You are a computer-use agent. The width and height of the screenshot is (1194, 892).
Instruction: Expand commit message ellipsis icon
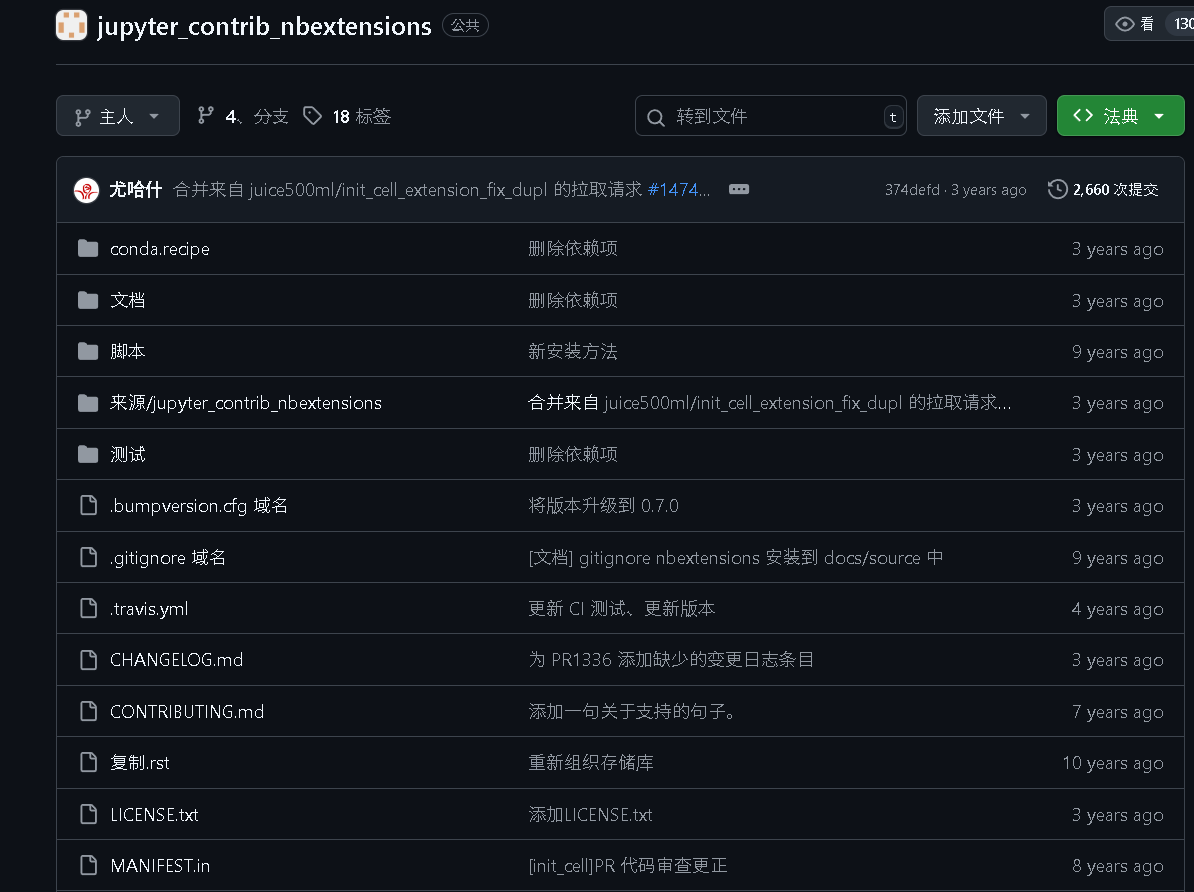pyautogui.click(x=739, y=189)
